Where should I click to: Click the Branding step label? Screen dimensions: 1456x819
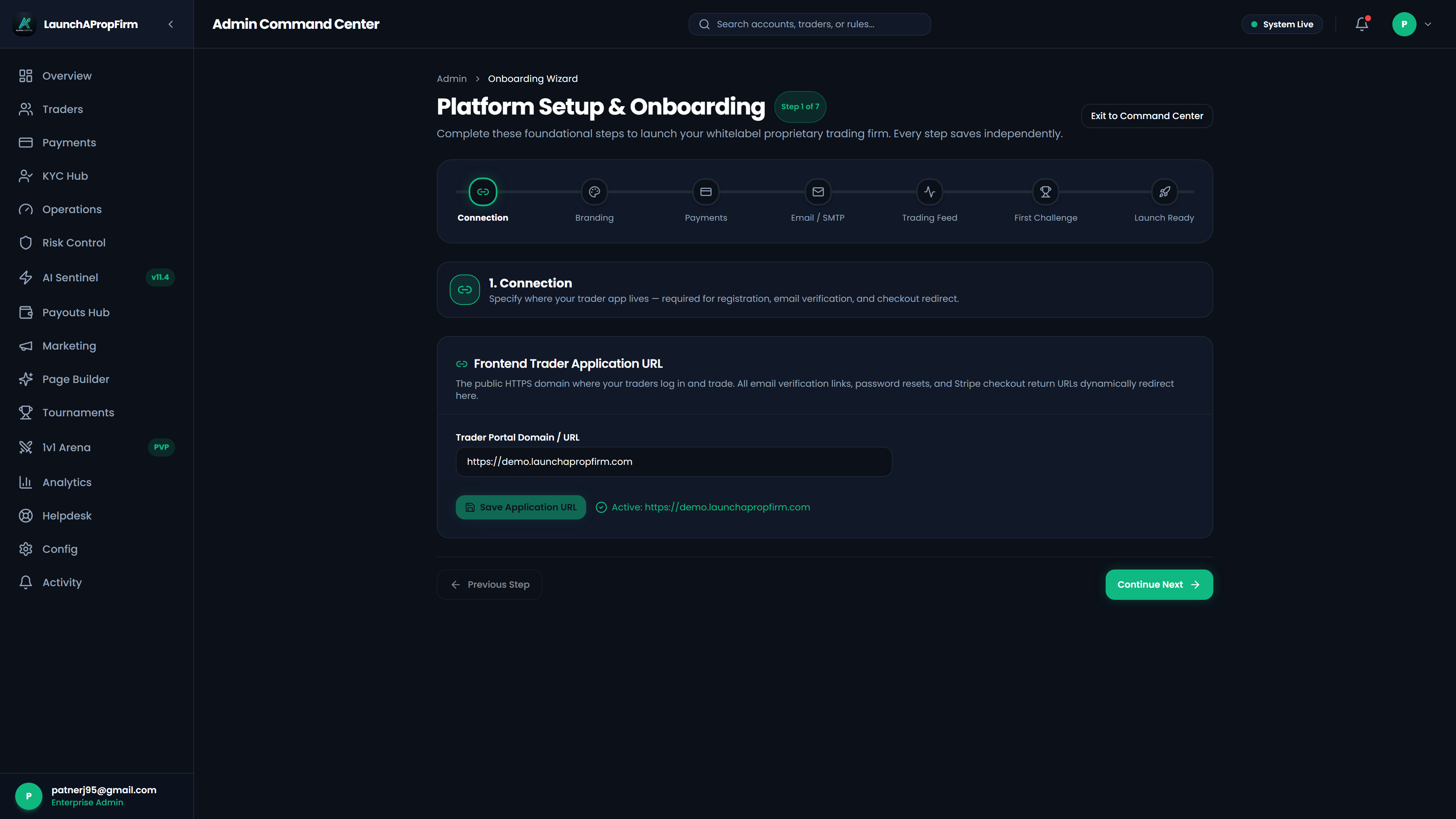(595, 218)
